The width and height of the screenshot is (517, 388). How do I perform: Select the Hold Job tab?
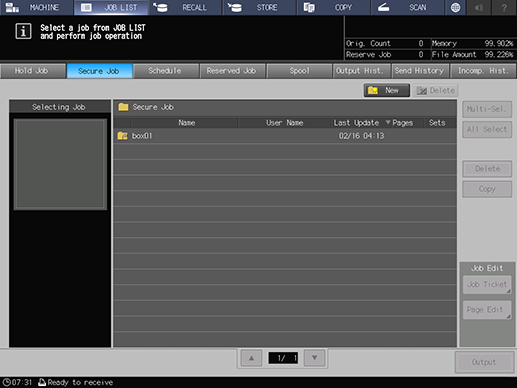pos(33,71)
